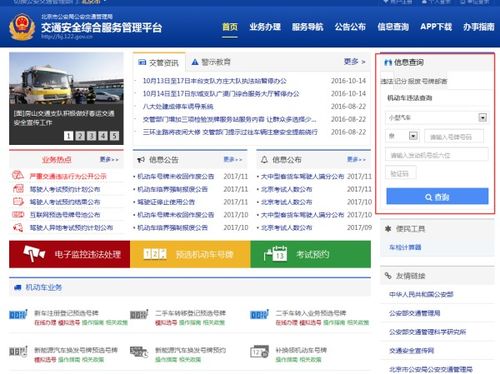Click the 驾驶人异地考试预约计划公布 icon

pyautogui.click(x=18, y=227)
